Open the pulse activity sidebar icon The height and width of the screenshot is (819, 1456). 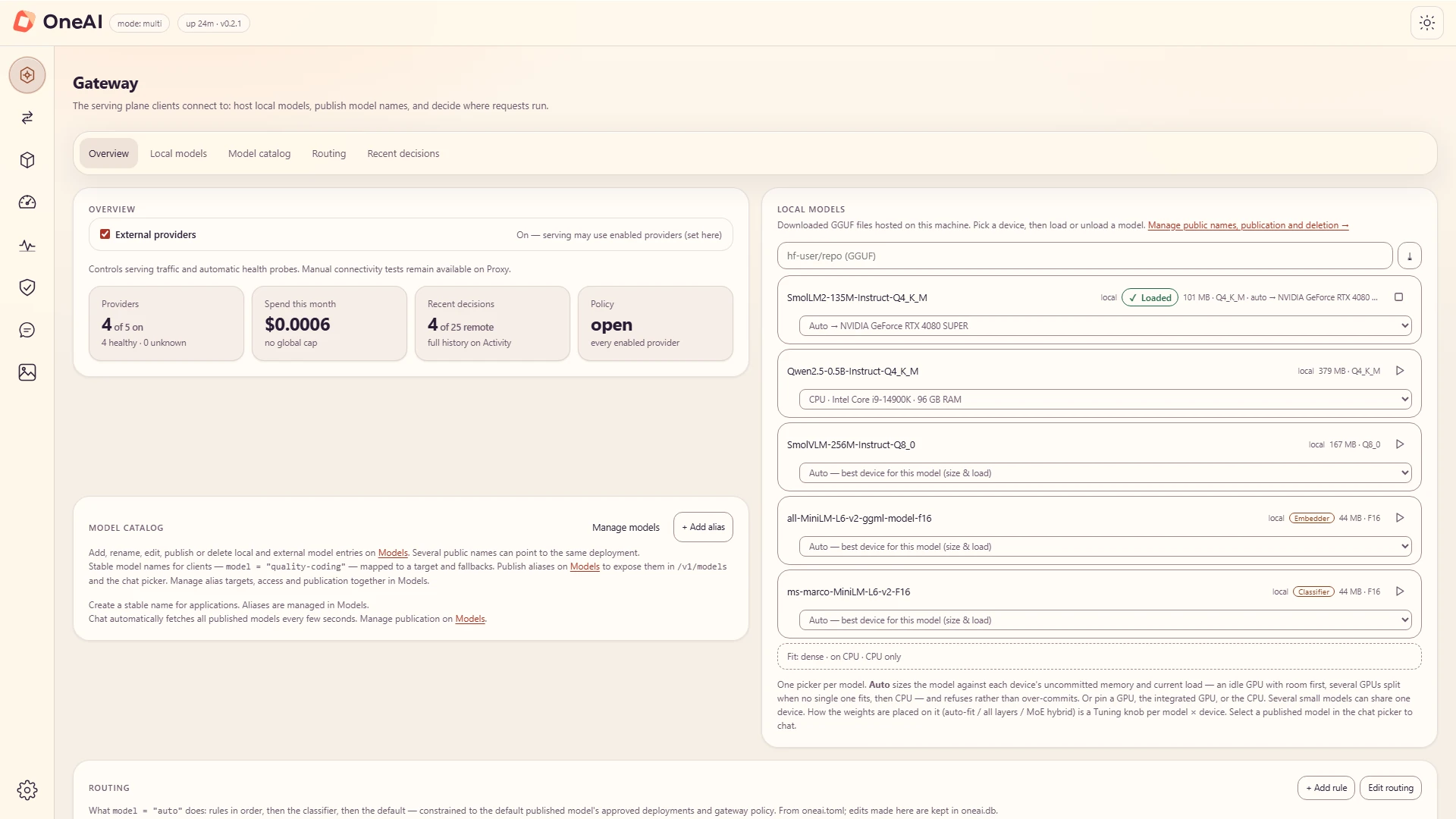pos(27,245)
